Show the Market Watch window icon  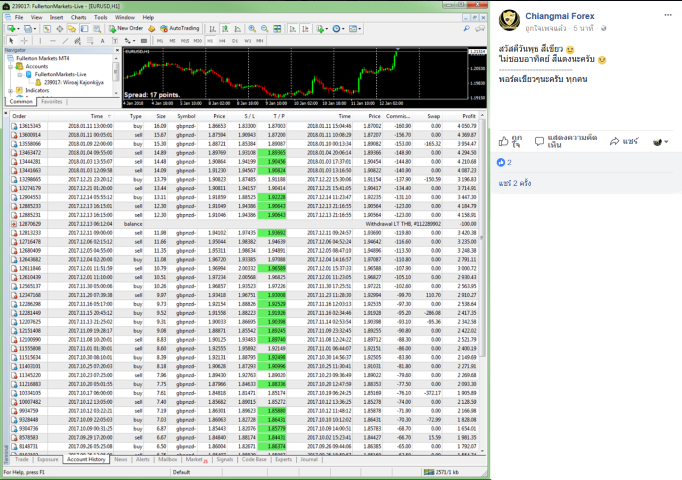pos(47,29)
